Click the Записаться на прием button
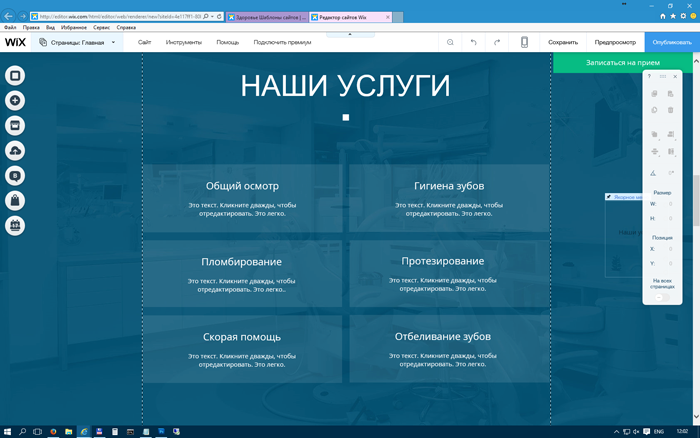Image resolution: width=700 pixels, height=438 pixels. (623, 63)
